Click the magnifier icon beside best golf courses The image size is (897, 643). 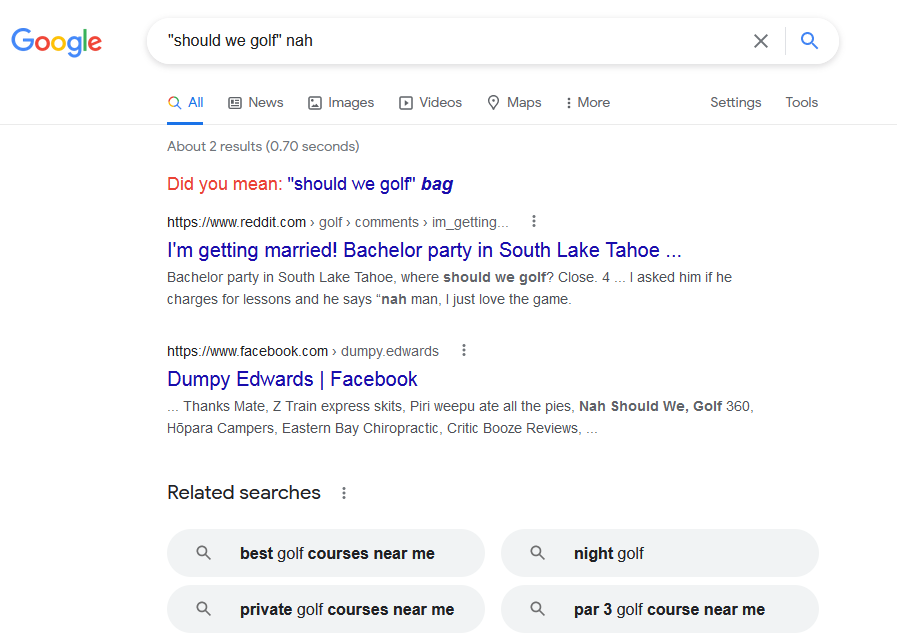click(x=203, y=553)
